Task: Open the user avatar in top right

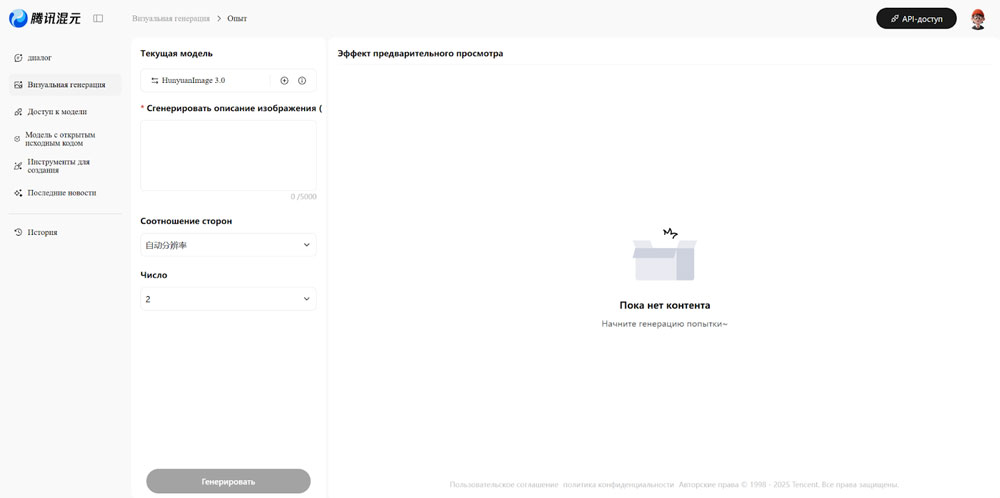Action: 977,19
